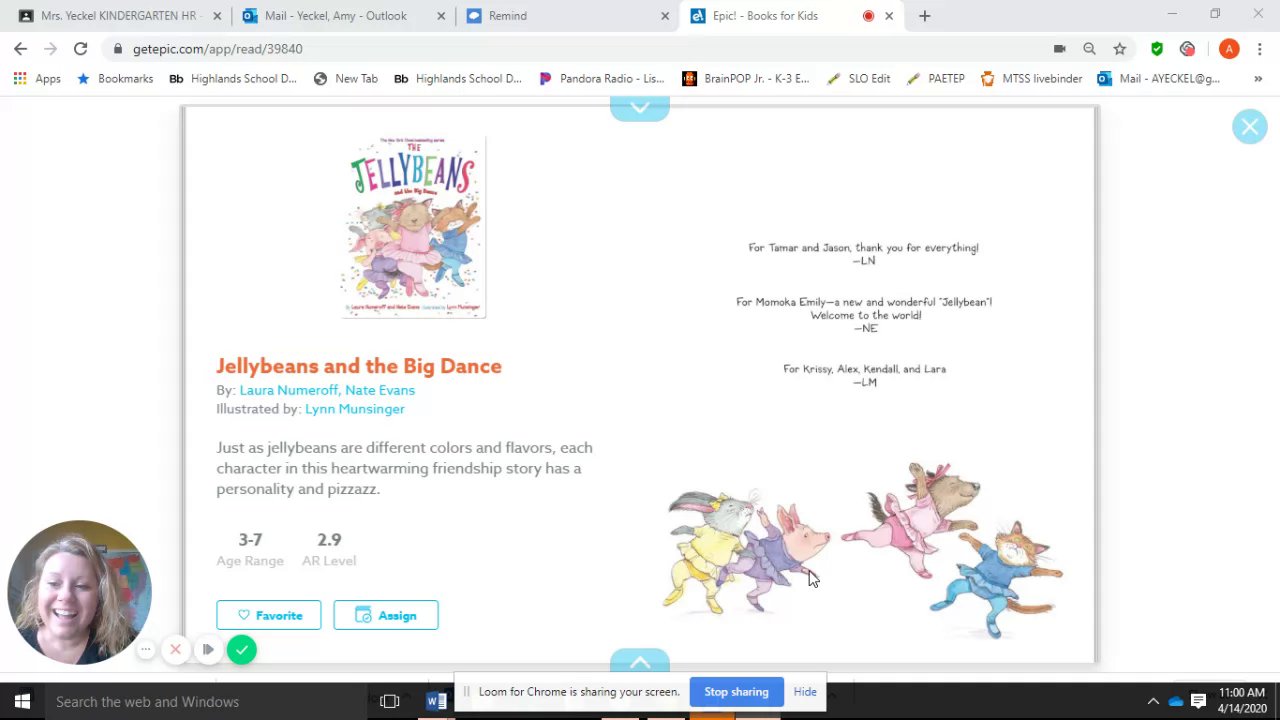
Task: View site info padlock icon
Action: [x=118, y=49]
